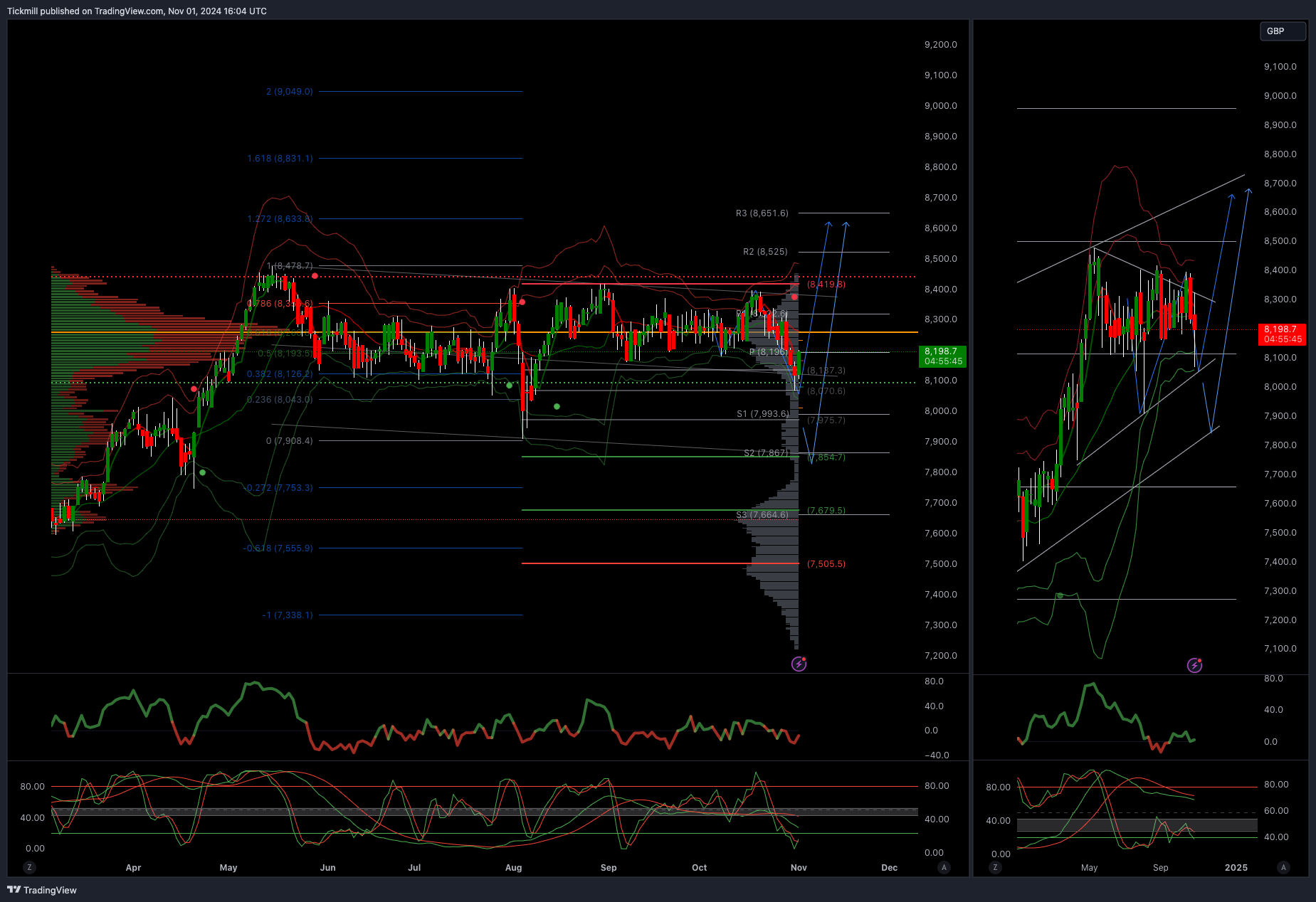1316x902 pixels.
Task: Open the GBP currency selector
Action: pos(1283,31)
